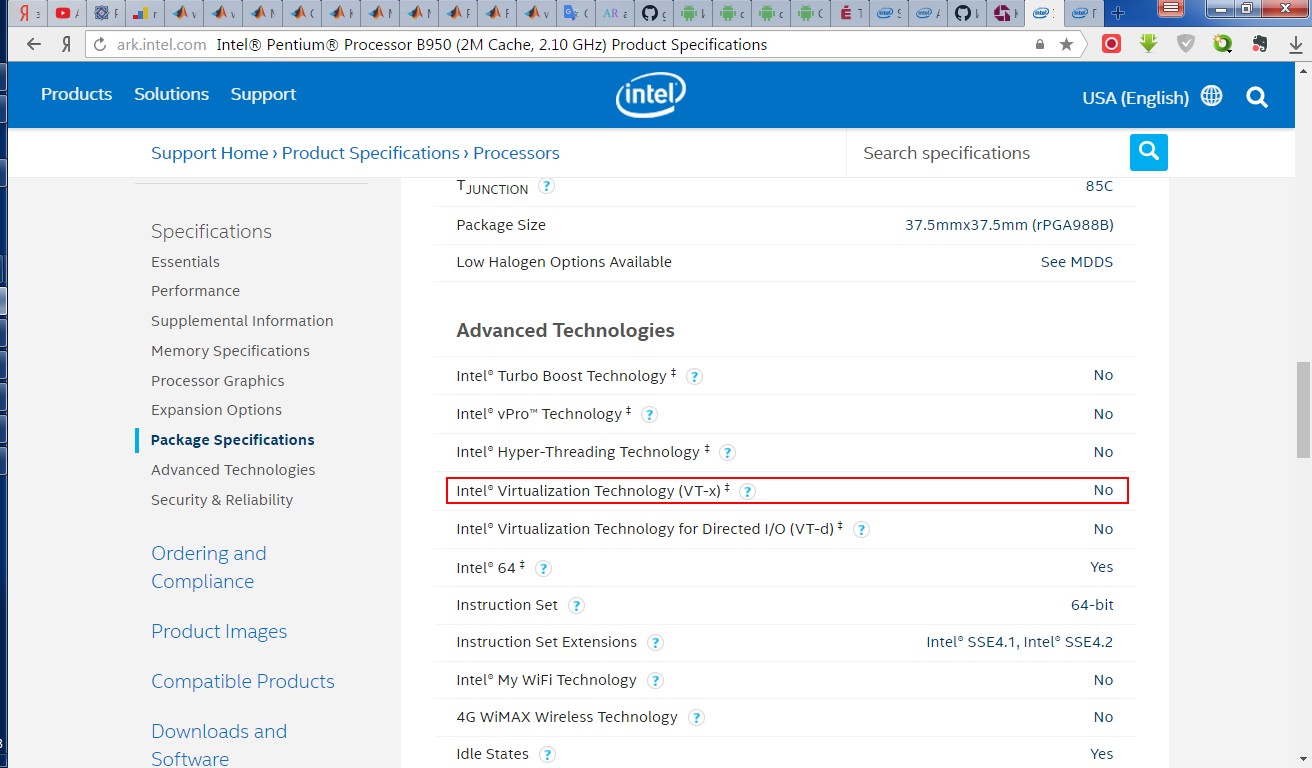Switch to the YouTube browser tab
Viewport: 1312px width, 768px height.
66,13
